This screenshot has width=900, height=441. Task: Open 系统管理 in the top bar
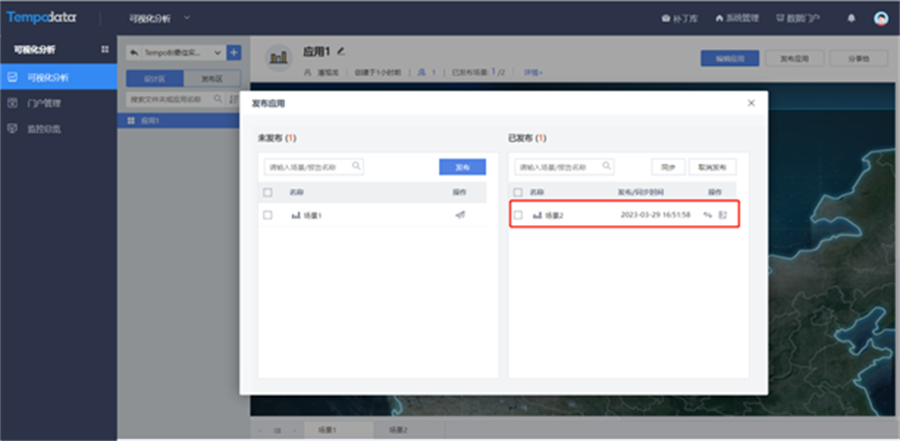point(738,18)
